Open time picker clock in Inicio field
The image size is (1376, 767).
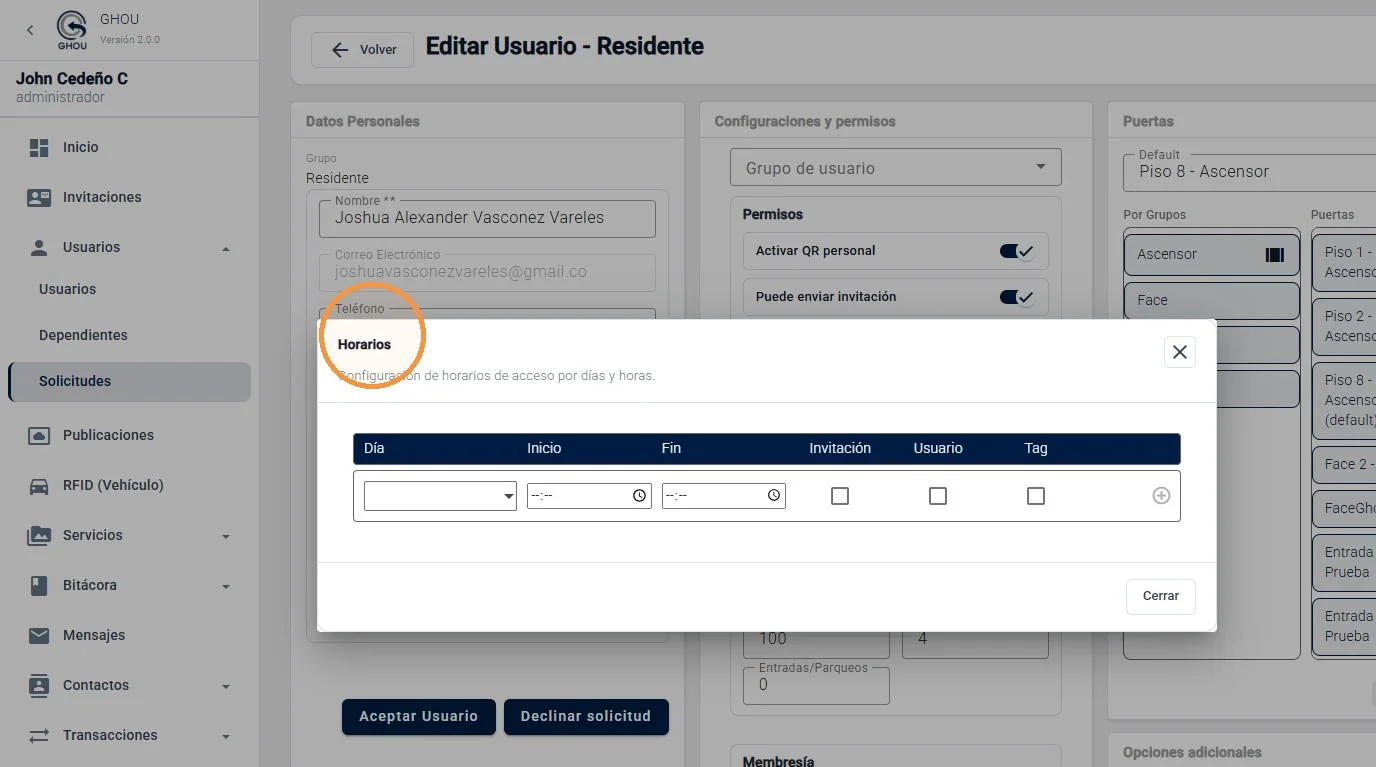tap(640, 495)
